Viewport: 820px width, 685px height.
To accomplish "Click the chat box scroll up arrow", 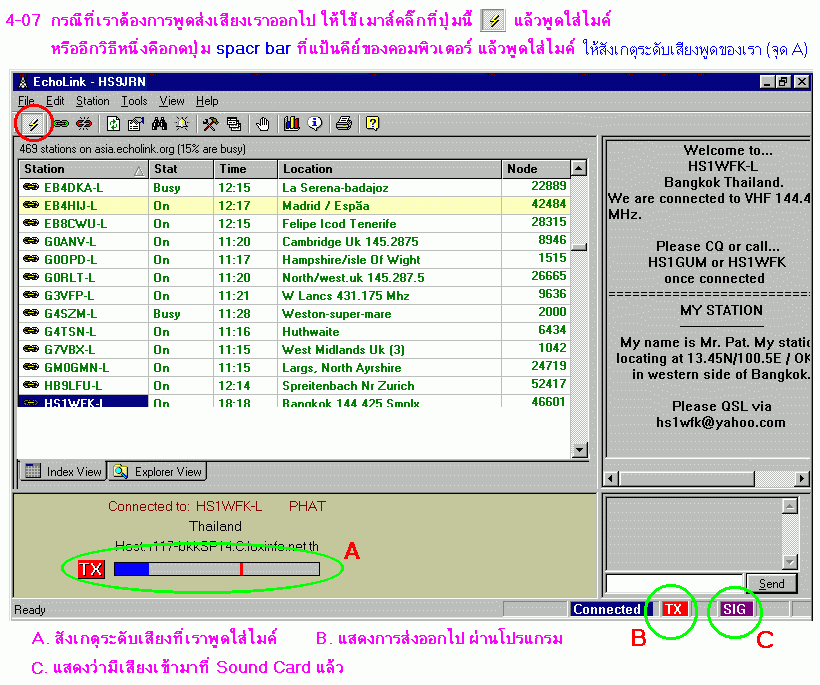I will click(790, 506).
